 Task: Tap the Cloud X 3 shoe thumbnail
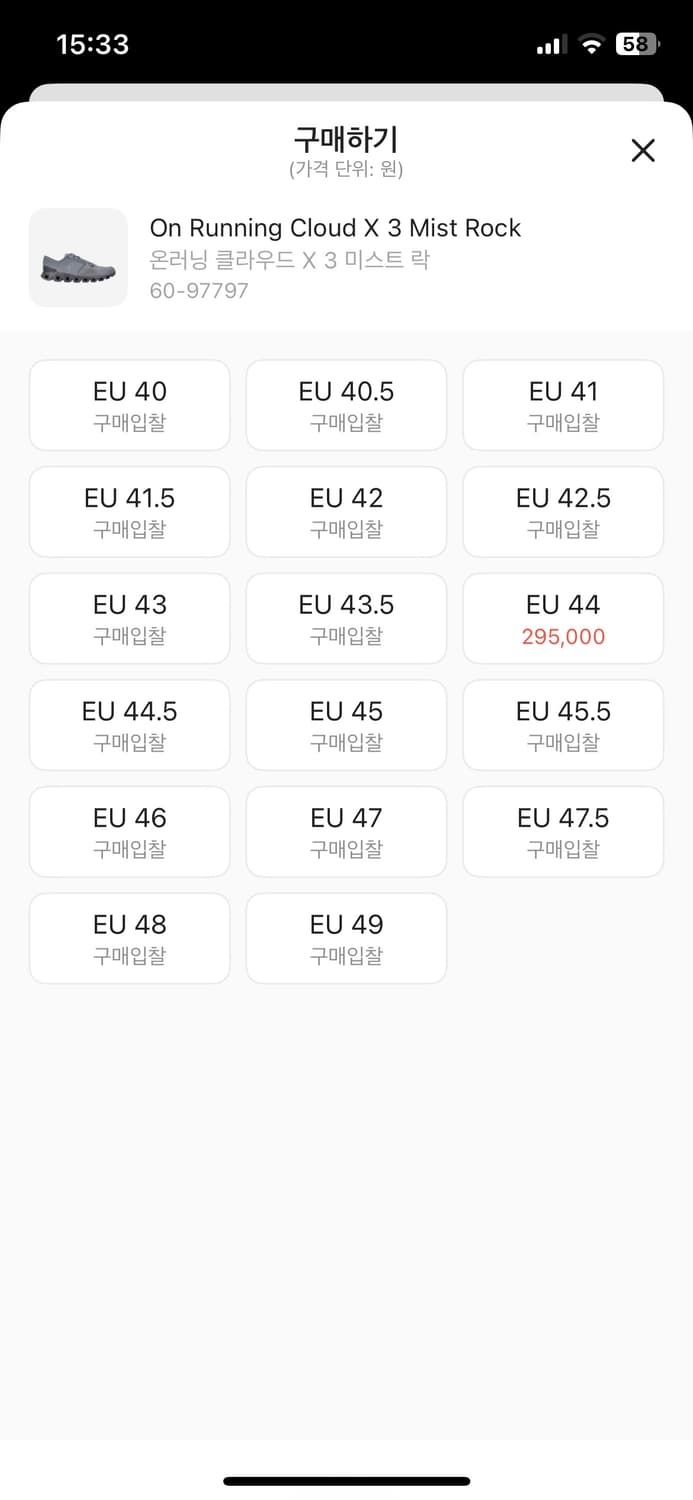[x=78, y=258]
